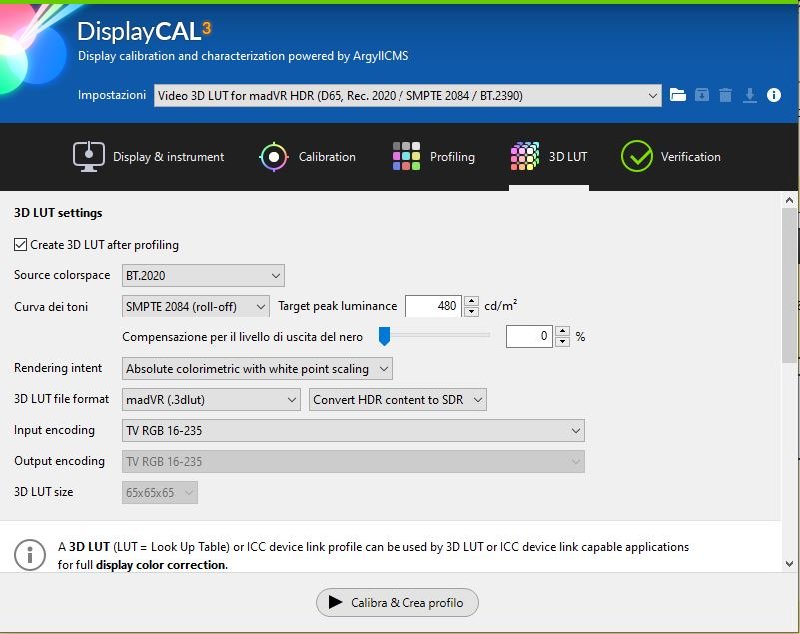Open 3D LUT file format madVR dropdown
This screenshot has width=800, height=634.
tap(211, 399)
